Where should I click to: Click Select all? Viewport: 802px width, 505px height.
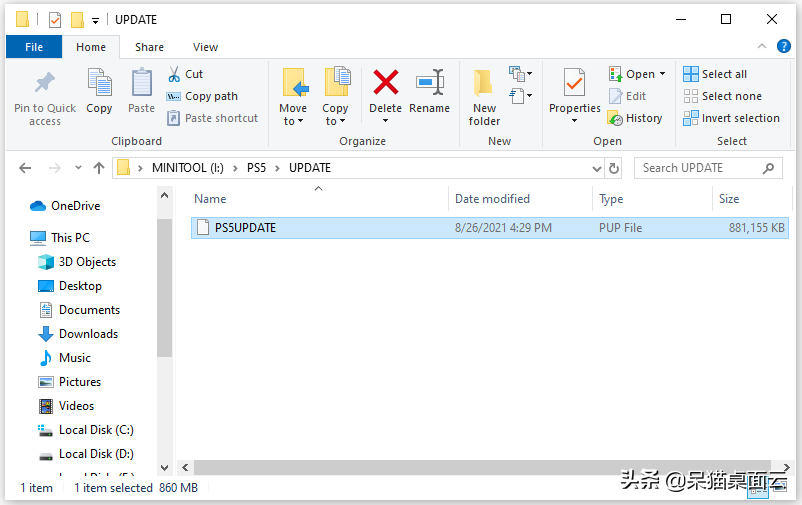tap(715, 74)
